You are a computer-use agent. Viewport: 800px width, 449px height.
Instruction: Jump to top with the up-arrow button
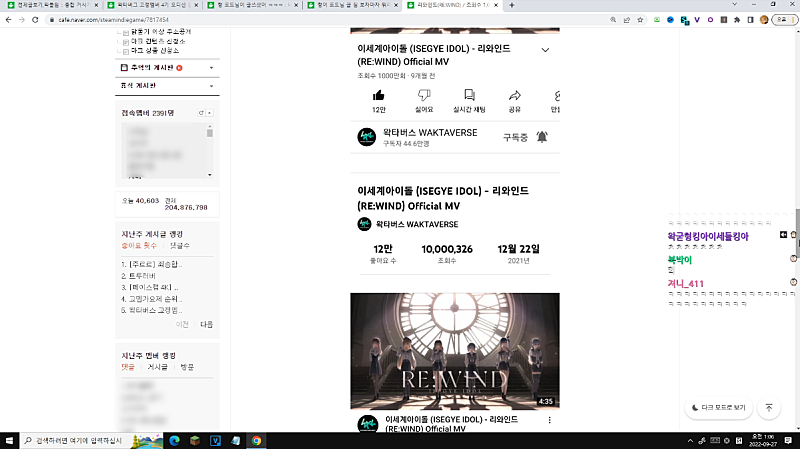click(769, 408)
